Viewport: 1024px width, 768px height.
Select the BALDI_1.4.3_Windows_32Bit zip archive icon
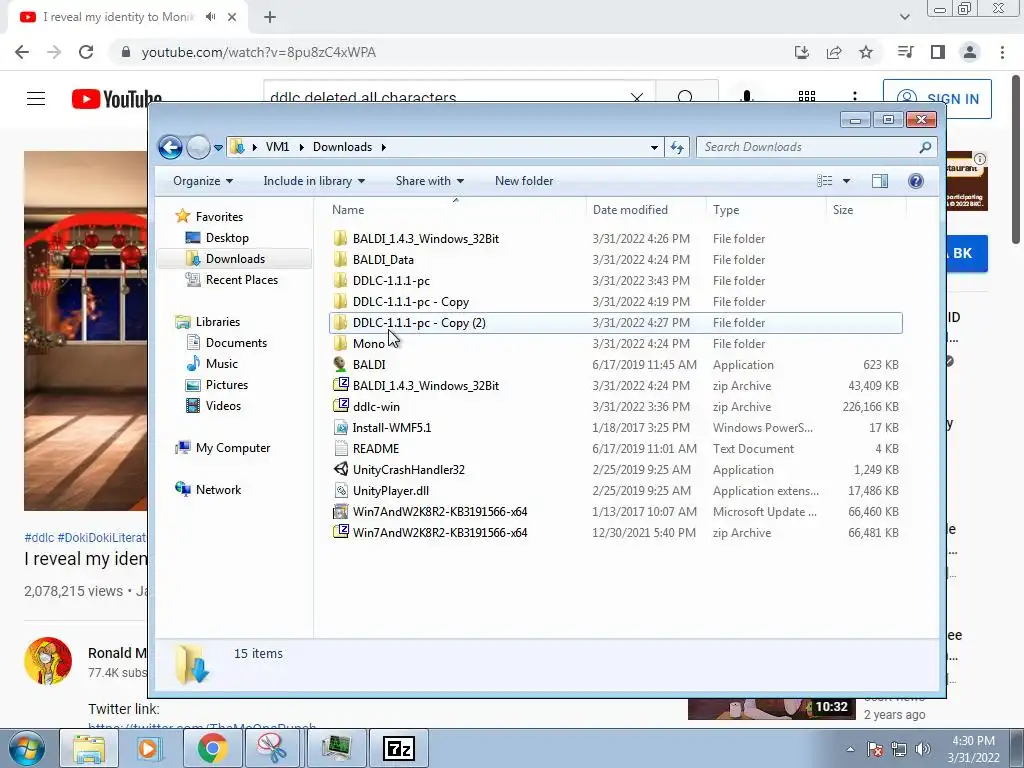(340, 385)
